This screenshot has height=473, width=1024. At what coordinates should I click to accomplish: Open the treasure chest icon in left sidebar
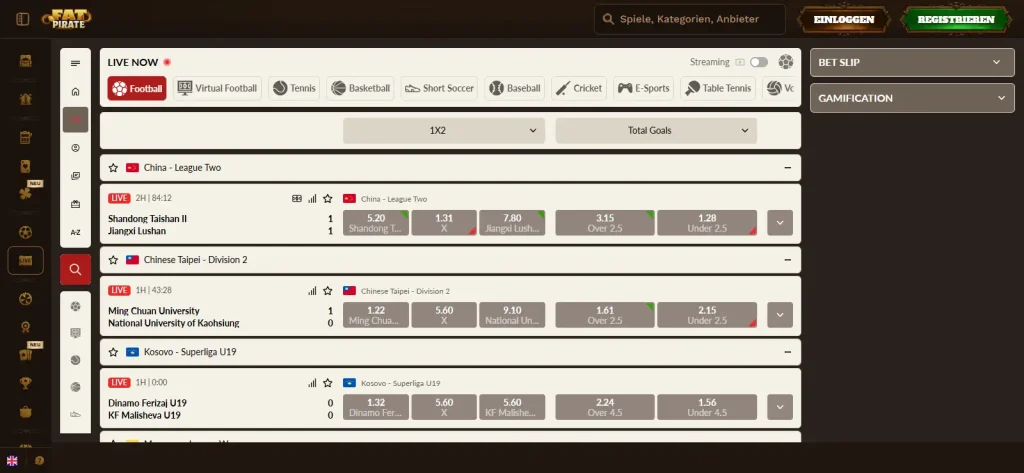click(x=25, y=61)
